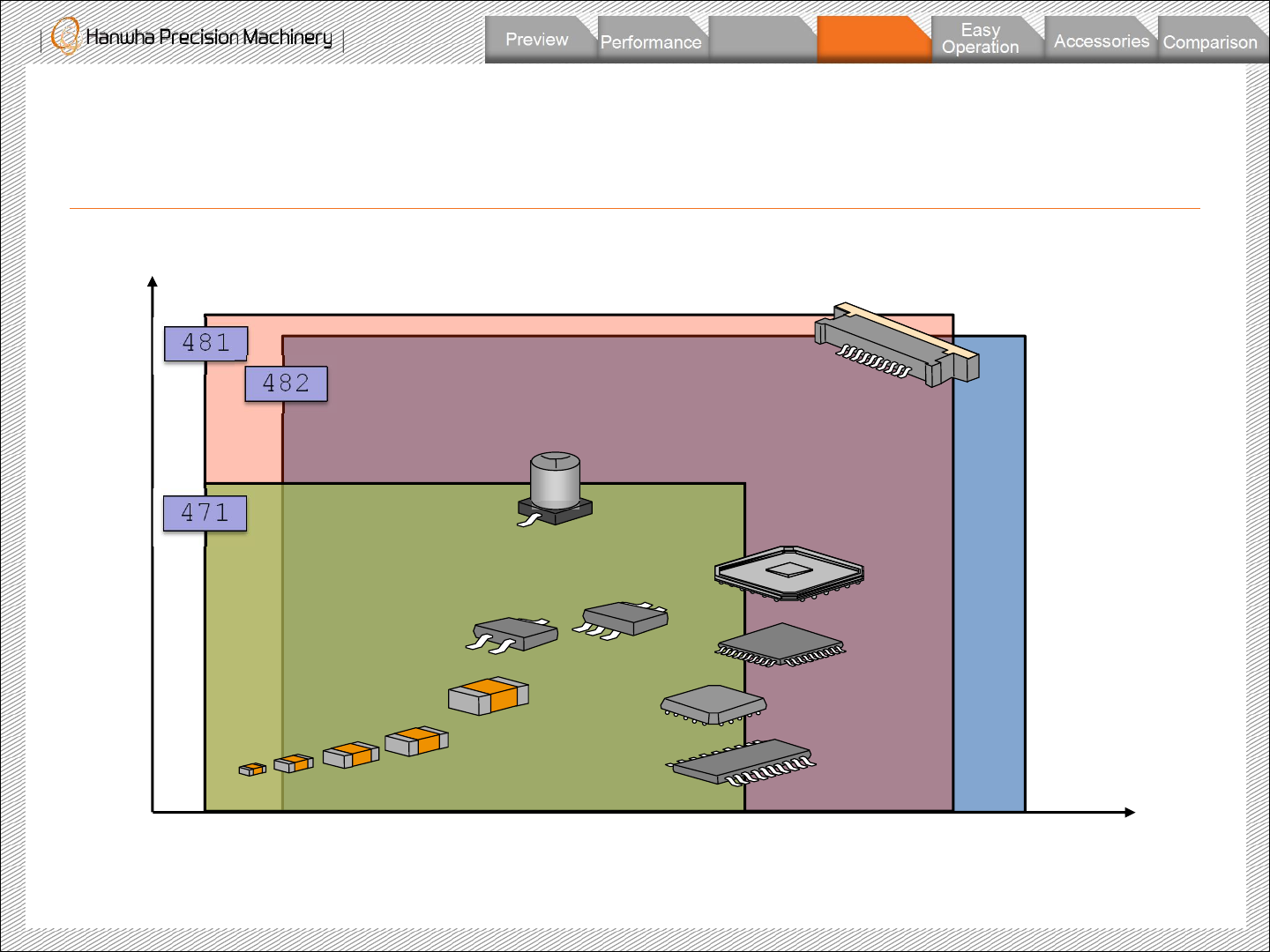Select the PLCC chip with chamfered corners

point(713,705)
